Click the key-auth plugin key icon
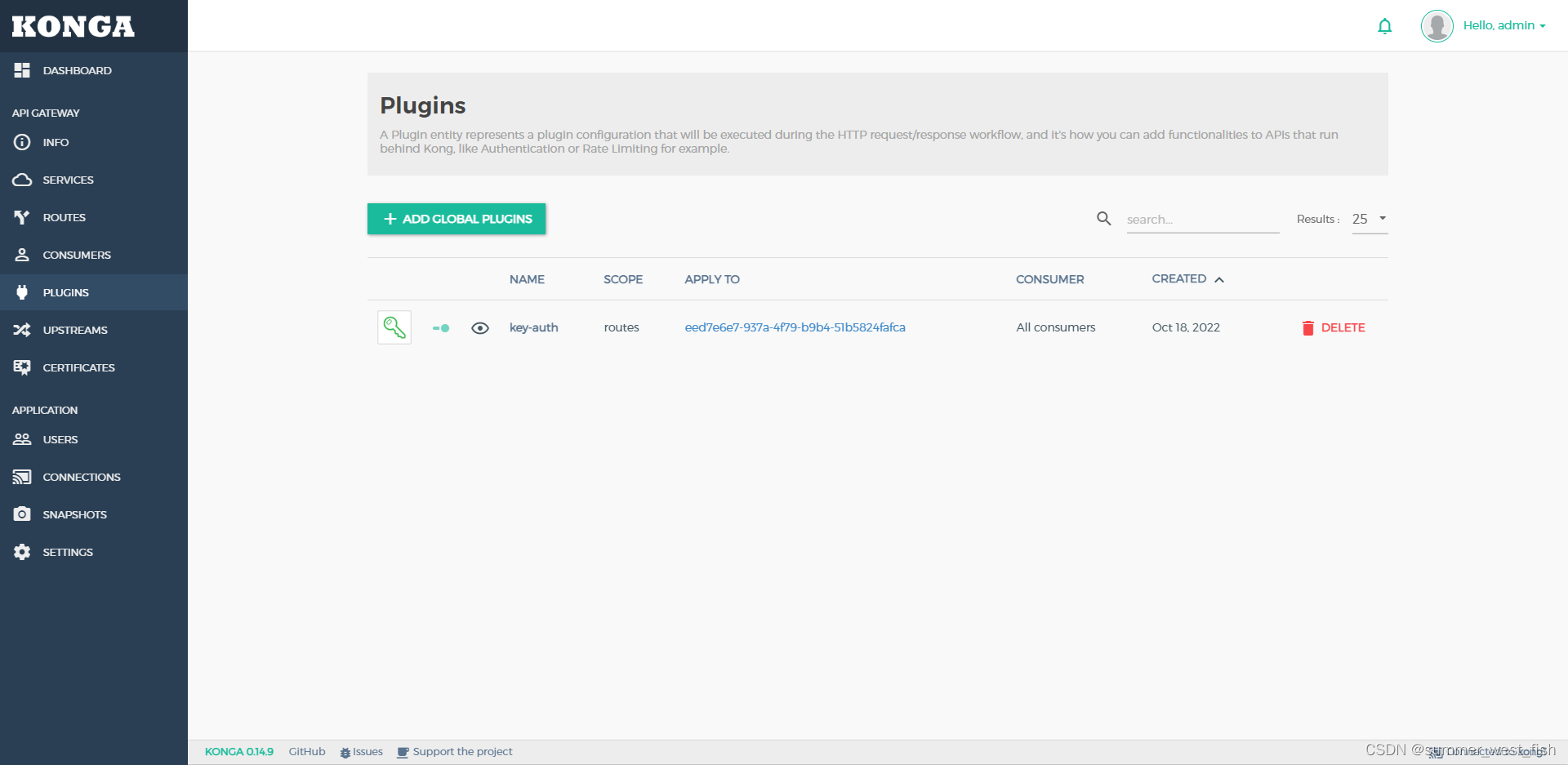This screenshot has height=765, width=1568. pyautogui.click(x=394, y=327)
